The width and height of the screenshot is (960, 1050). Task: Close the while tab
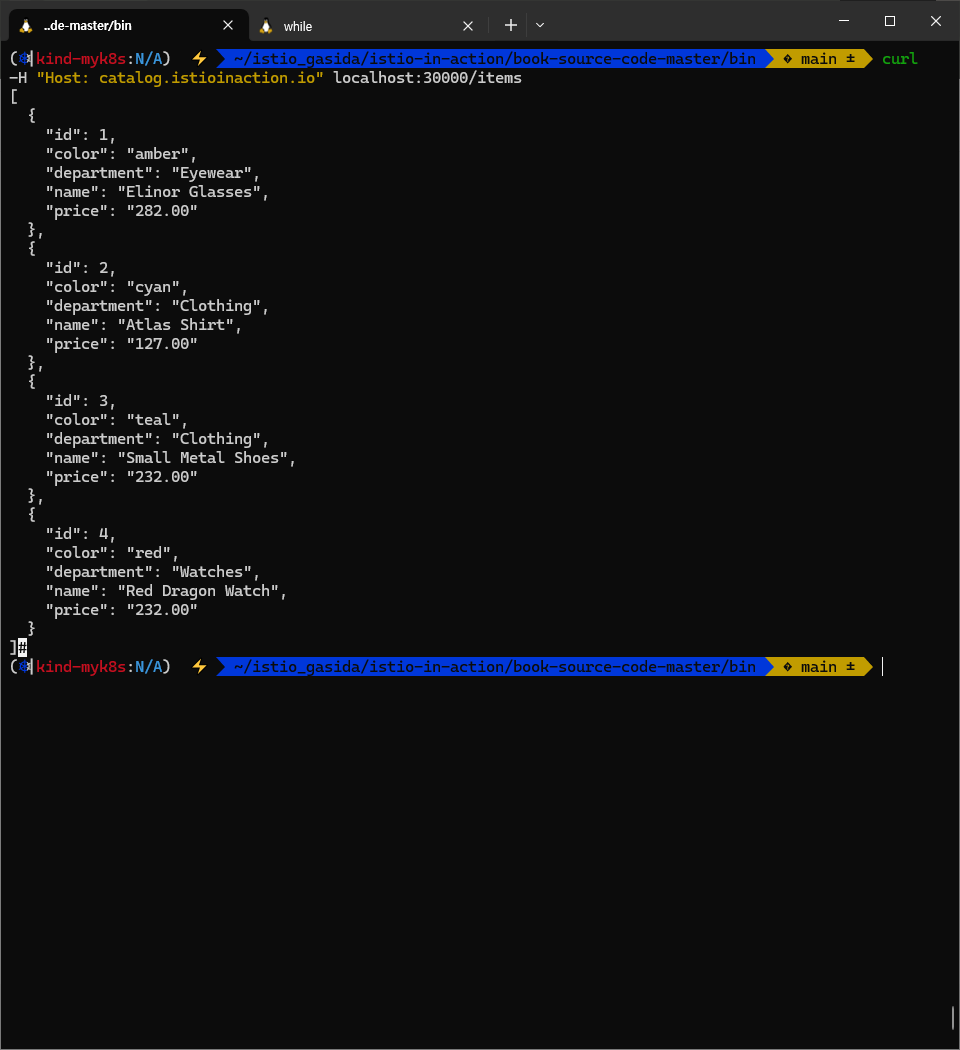click(x=468, y=26)
